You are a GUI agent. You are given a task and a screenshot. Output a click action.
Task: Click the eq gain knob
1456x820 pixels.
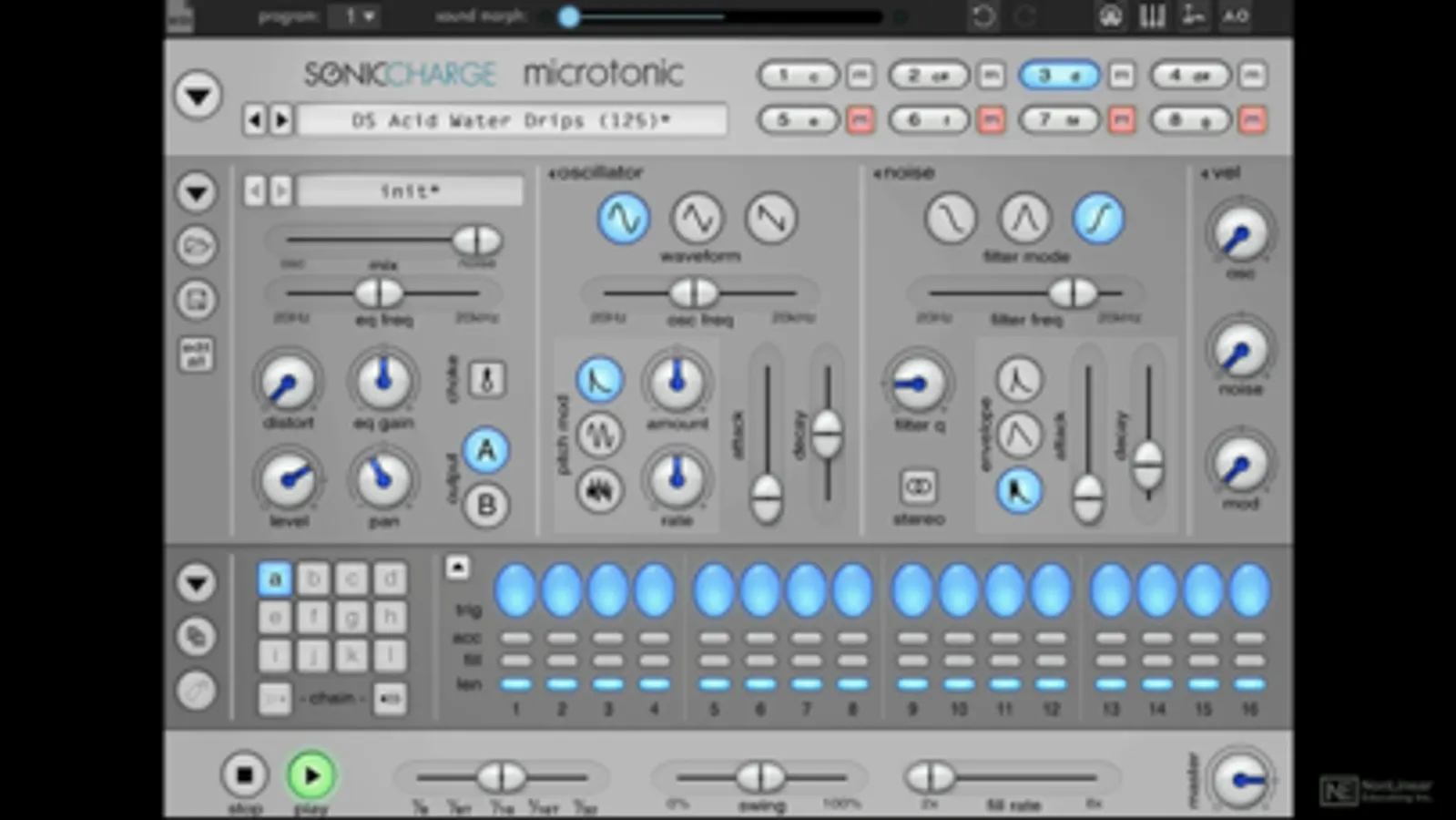click(383, 381)
